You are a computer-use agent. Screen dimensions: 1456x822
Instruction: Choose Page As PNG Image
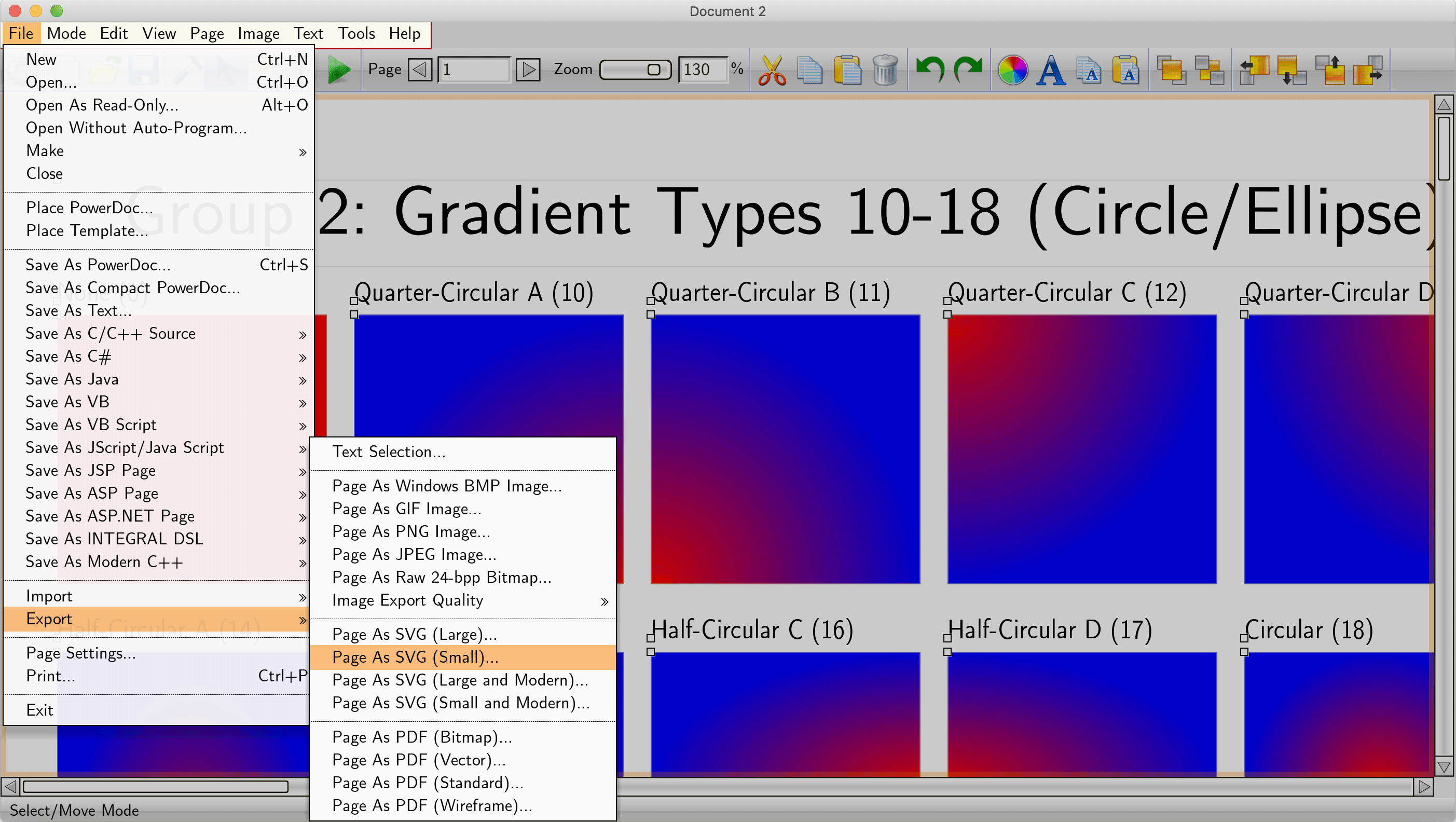point(462,532)
